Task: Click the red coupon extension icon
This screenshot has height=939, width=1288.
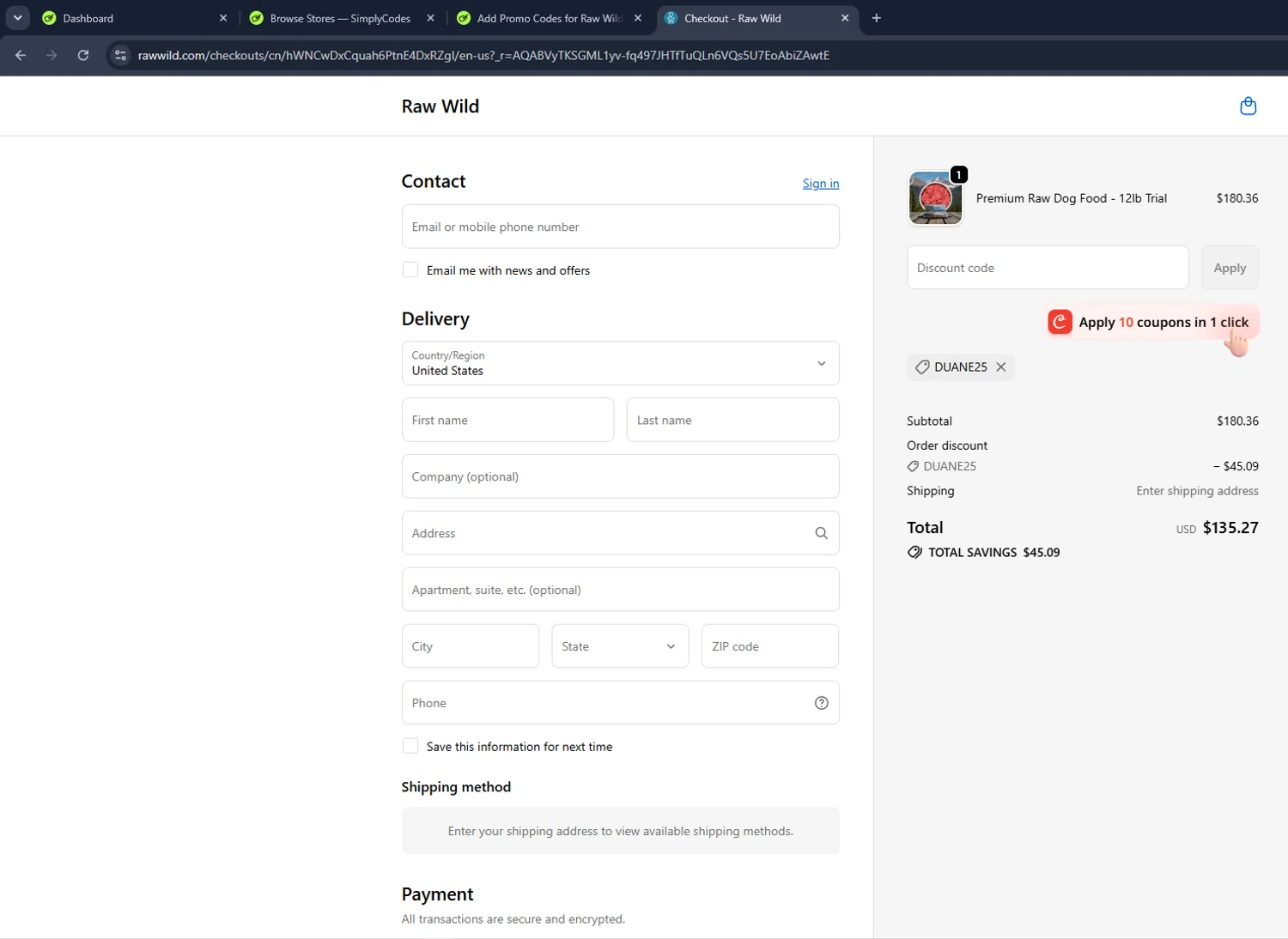Action: pyautogui.click(x=1060, y=322)
